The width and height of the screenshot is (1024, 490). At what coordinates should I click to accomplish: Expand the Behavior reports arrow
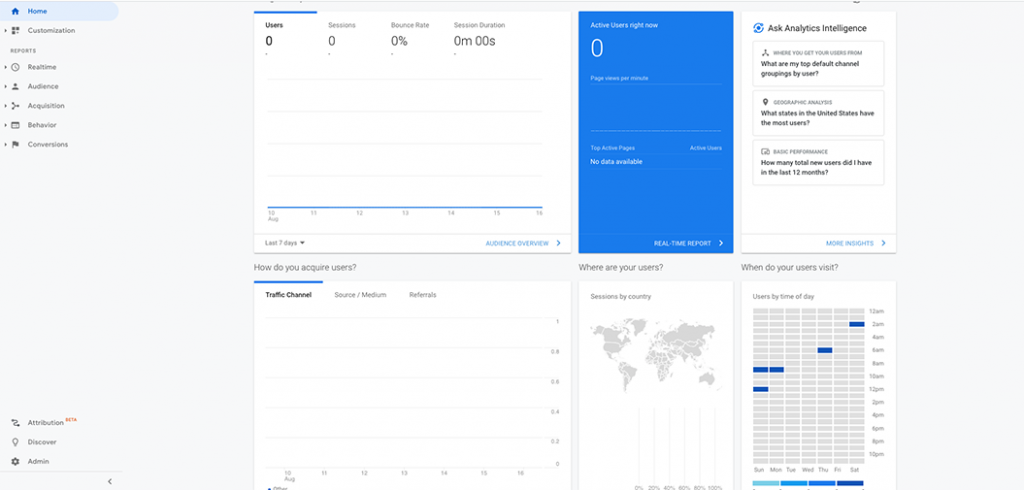click(x=5, y=125)
